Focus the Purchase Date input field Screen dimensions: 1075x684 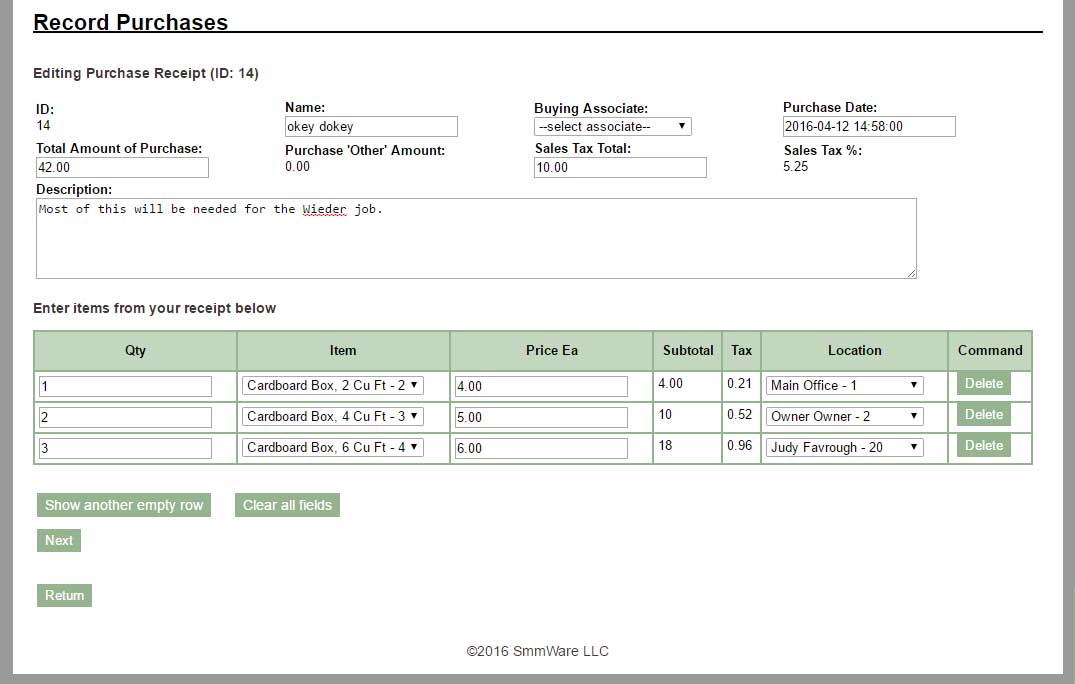point(869,126)
